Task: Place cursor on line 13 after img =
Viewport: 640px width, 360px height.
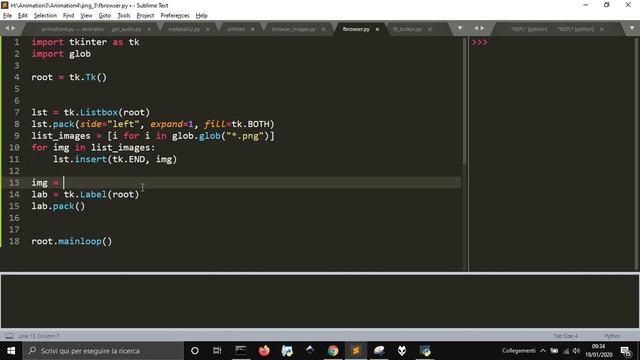Action: [64, 182]
